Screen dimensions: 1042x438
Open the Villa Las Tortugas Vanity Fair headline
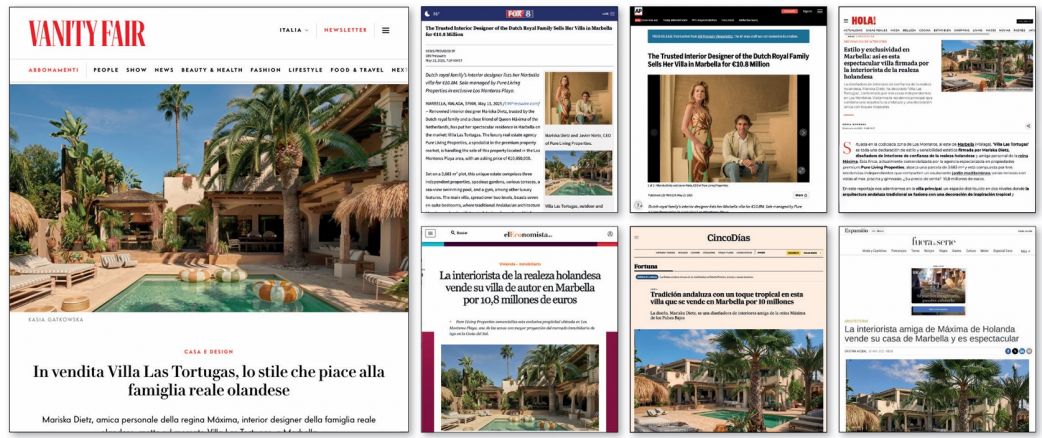click(x=209, y=380)
